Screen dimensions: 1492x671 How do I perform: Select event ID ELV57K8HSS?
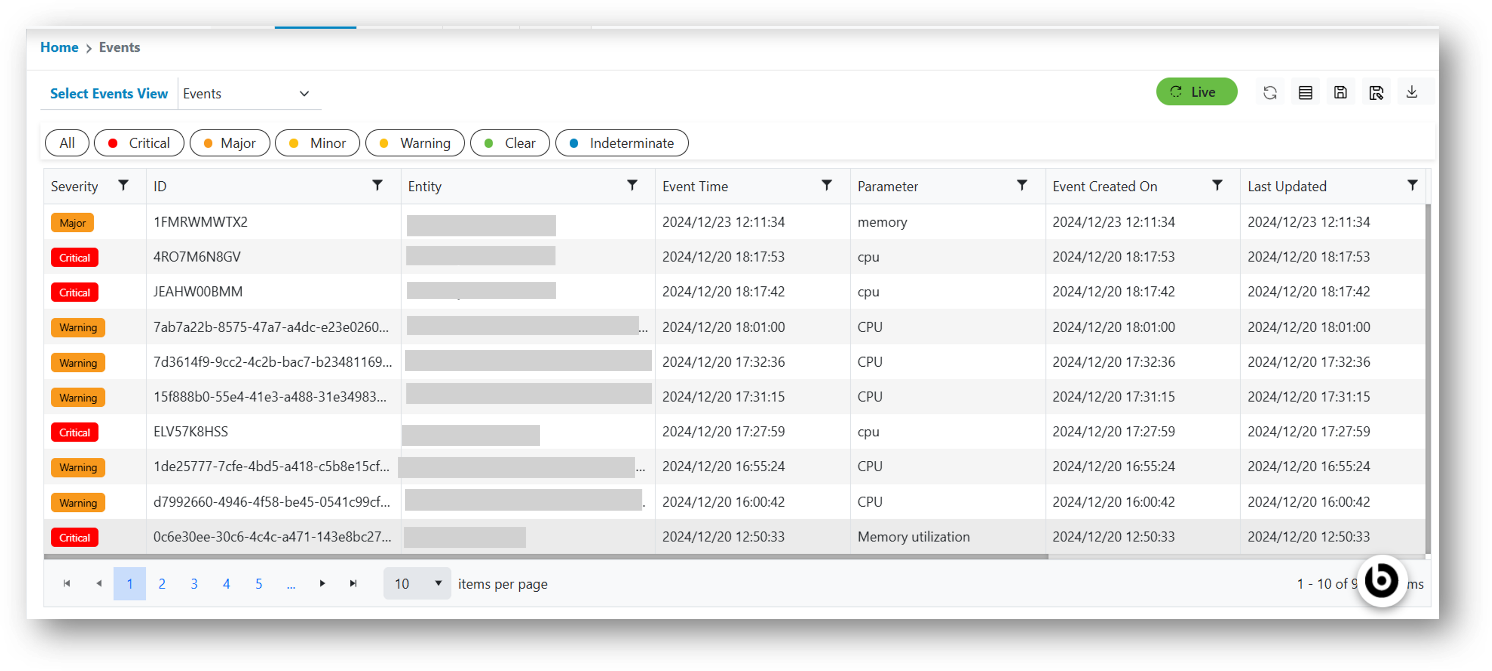(191, 432)
